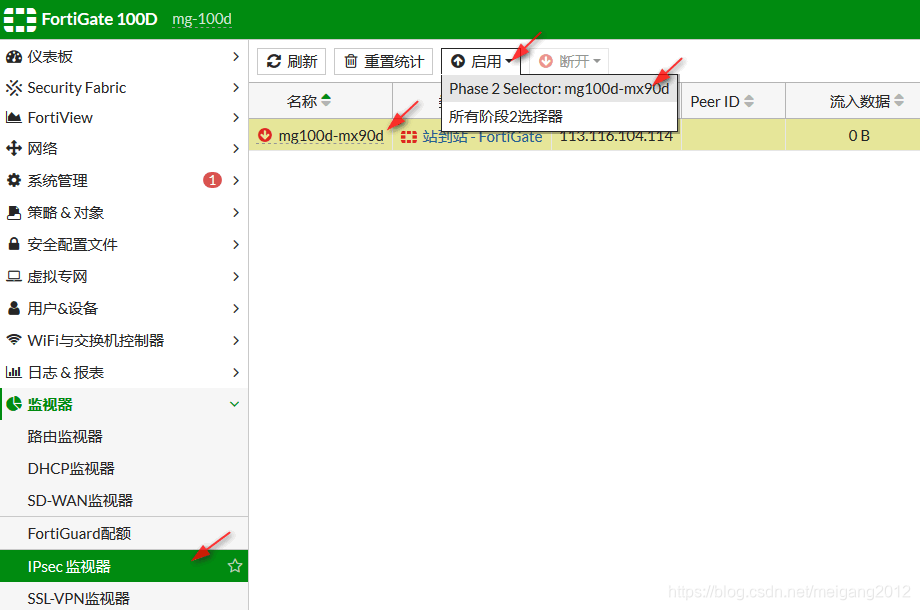Click the red notification badge on 系统管理
The width and height of the screenshot is (920, 610).
point(212,180)
